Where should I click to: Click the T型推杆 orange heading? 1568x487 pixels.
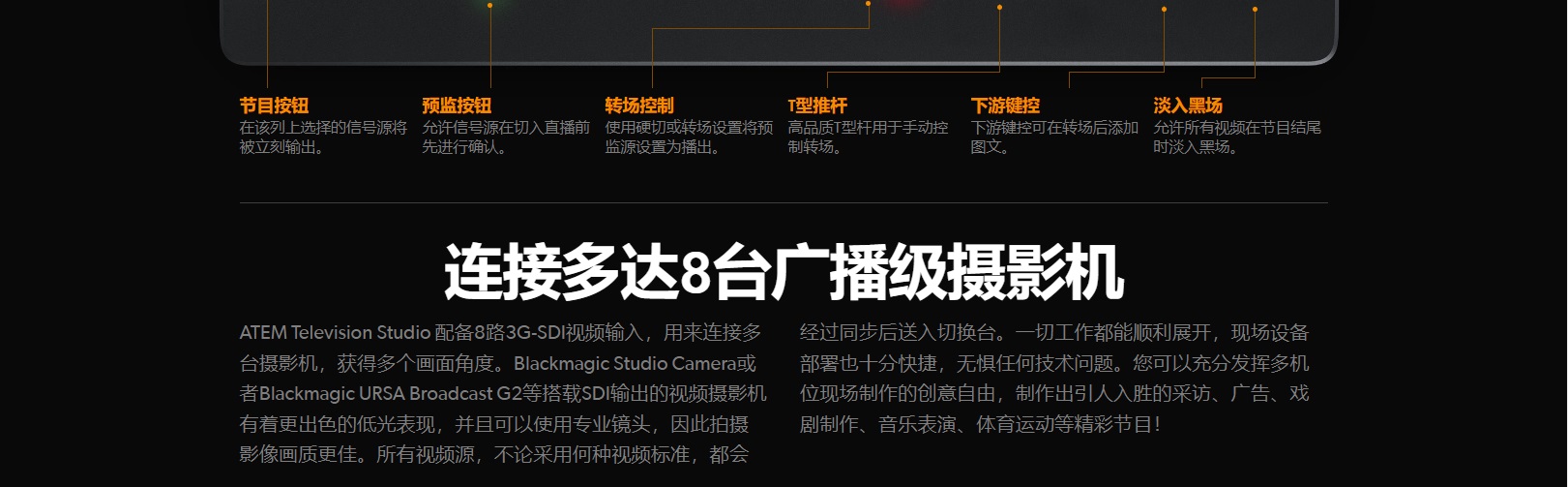817,106
